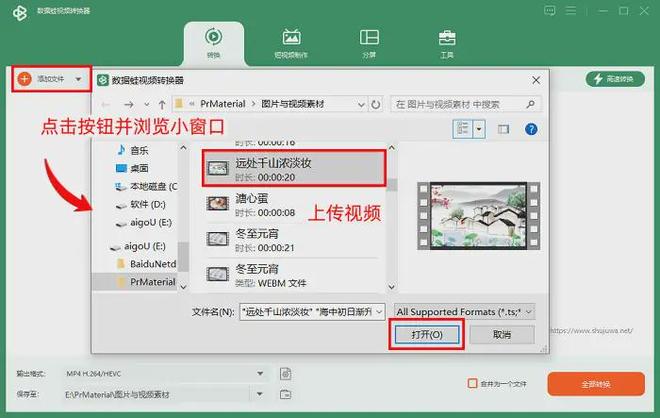Select the outdented aigoU (E:) root drive
660x418 pixels.
138,246
